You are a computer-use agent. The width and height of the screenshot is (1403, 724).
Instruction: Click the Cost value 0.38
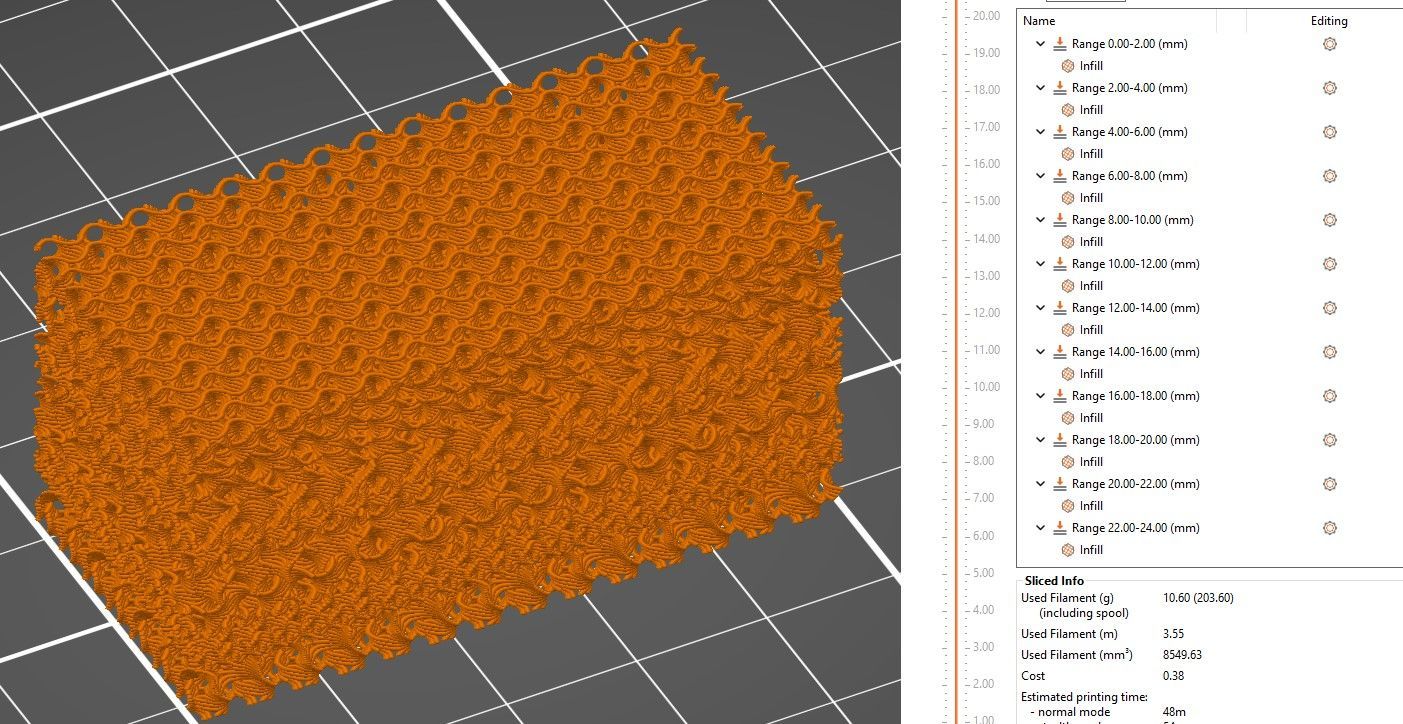1174,676
